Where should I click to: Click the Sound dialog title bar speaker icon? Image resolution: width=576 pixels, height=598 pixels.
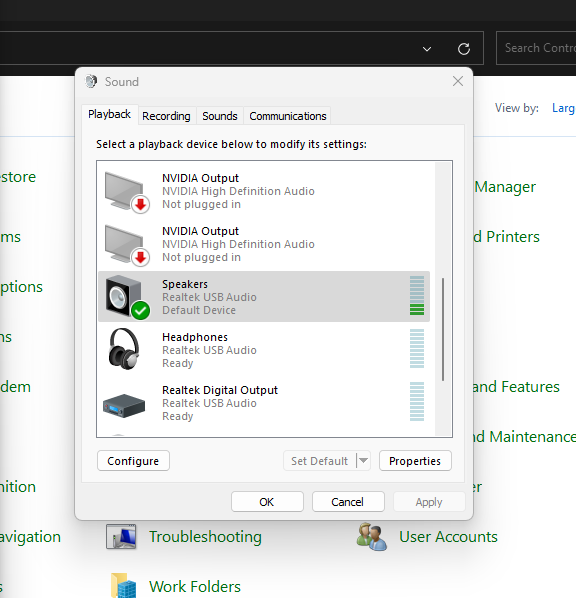pos(91,81)
